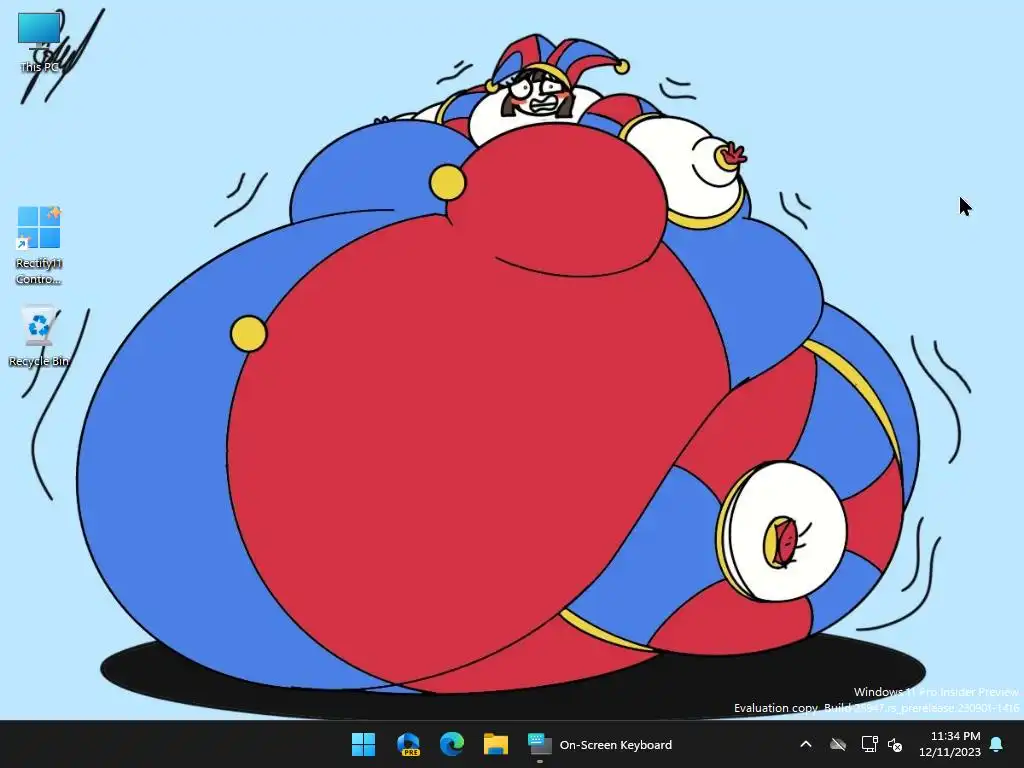Viewport: 1024px width, 768px height.
Task: Switch to the On-Screen Keyboard window
Action: [600, 744]
